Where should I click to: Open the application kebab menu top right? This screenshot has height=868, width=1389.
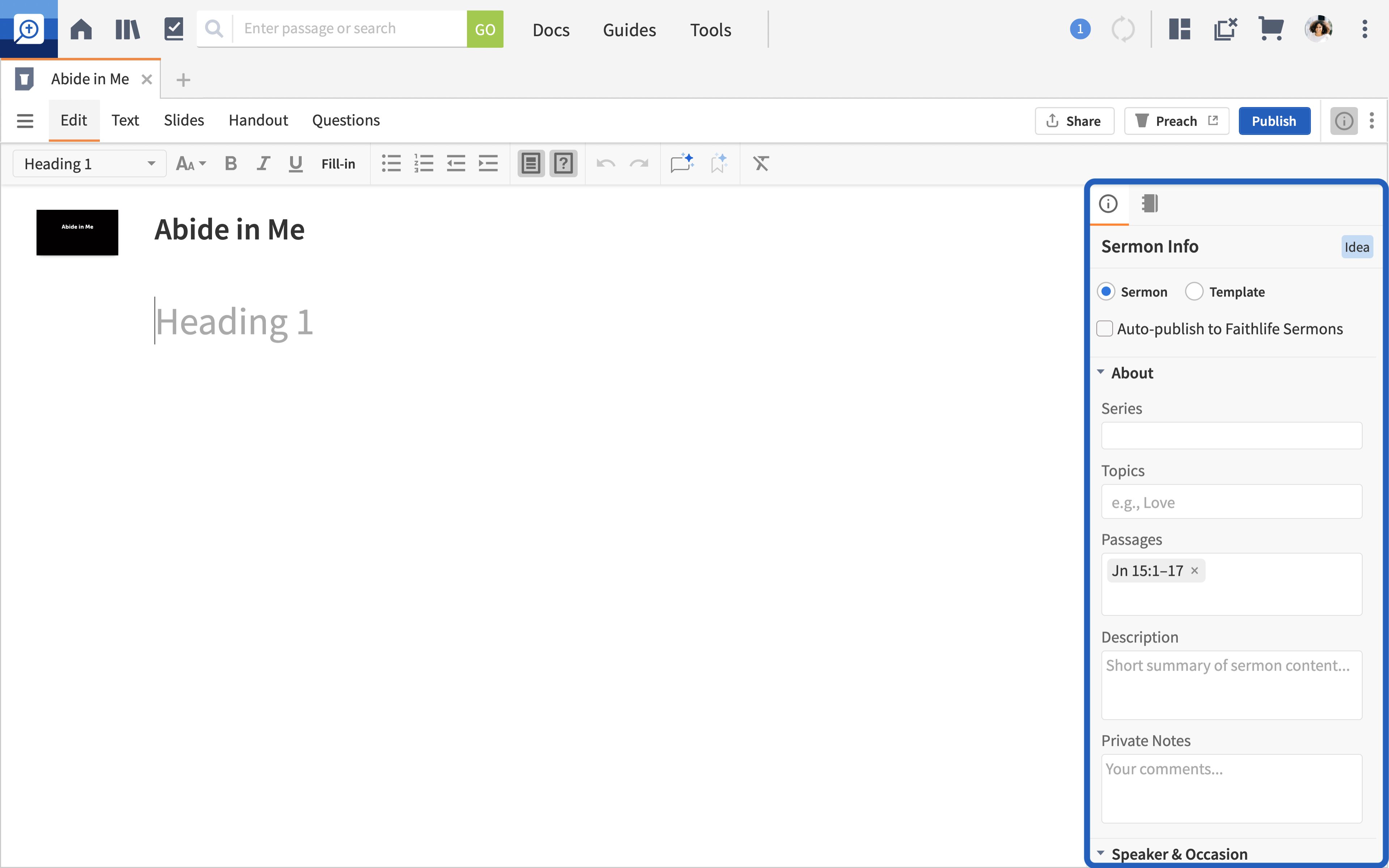tap(1364, 29)
